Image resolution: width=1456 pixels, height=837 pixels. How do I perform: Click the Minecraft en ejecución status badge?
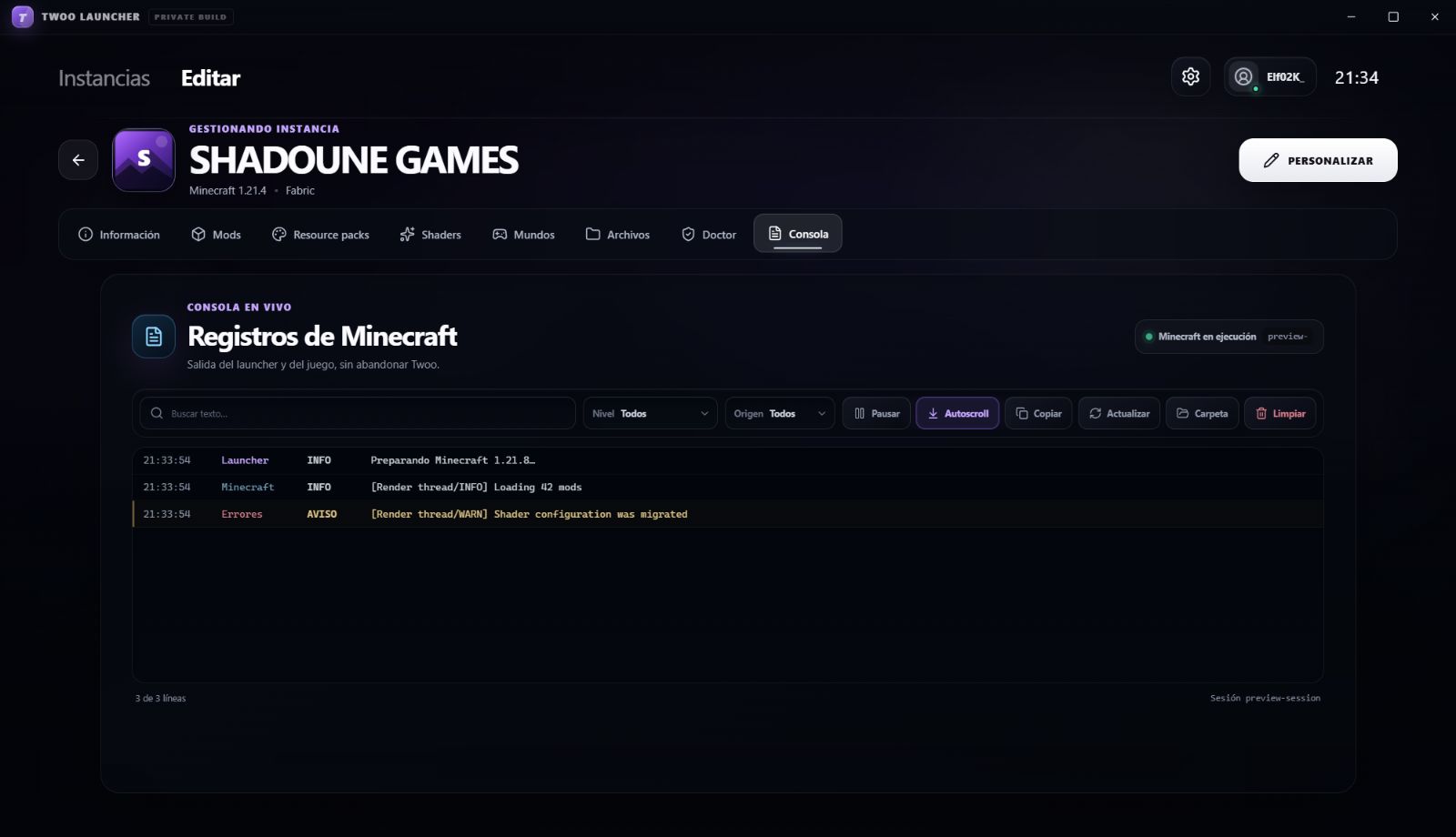click(1228, 337)
